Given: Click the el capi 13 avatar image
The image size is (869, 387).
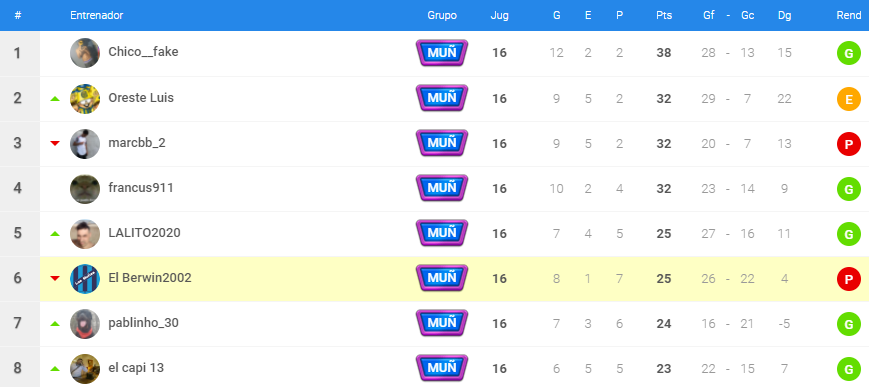Looking at the screenshot, I should point(85,369).
